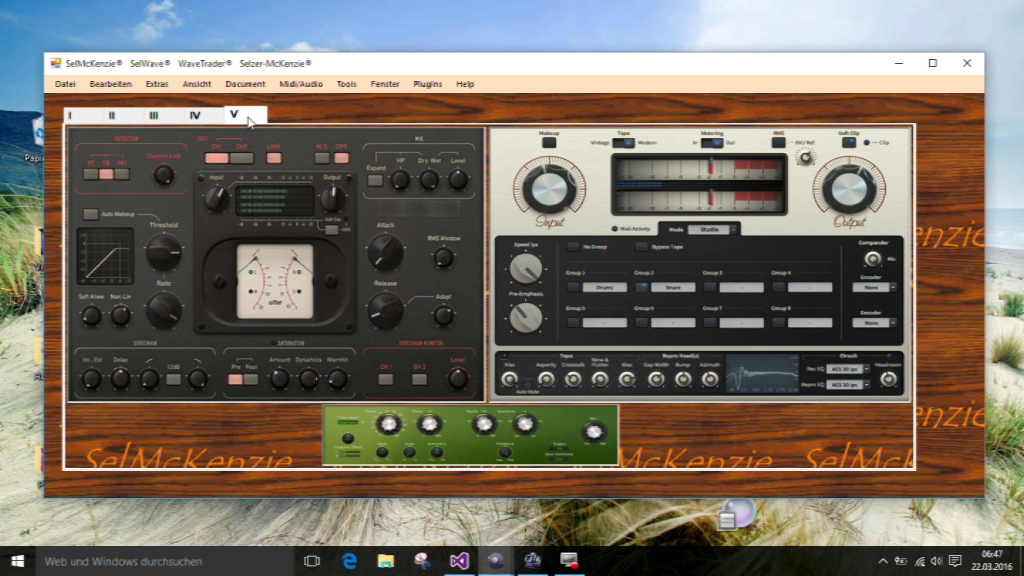The image size is (1024, 576).
Task: Click the compressor Threshold knob
Action: (x=163, y=251)
